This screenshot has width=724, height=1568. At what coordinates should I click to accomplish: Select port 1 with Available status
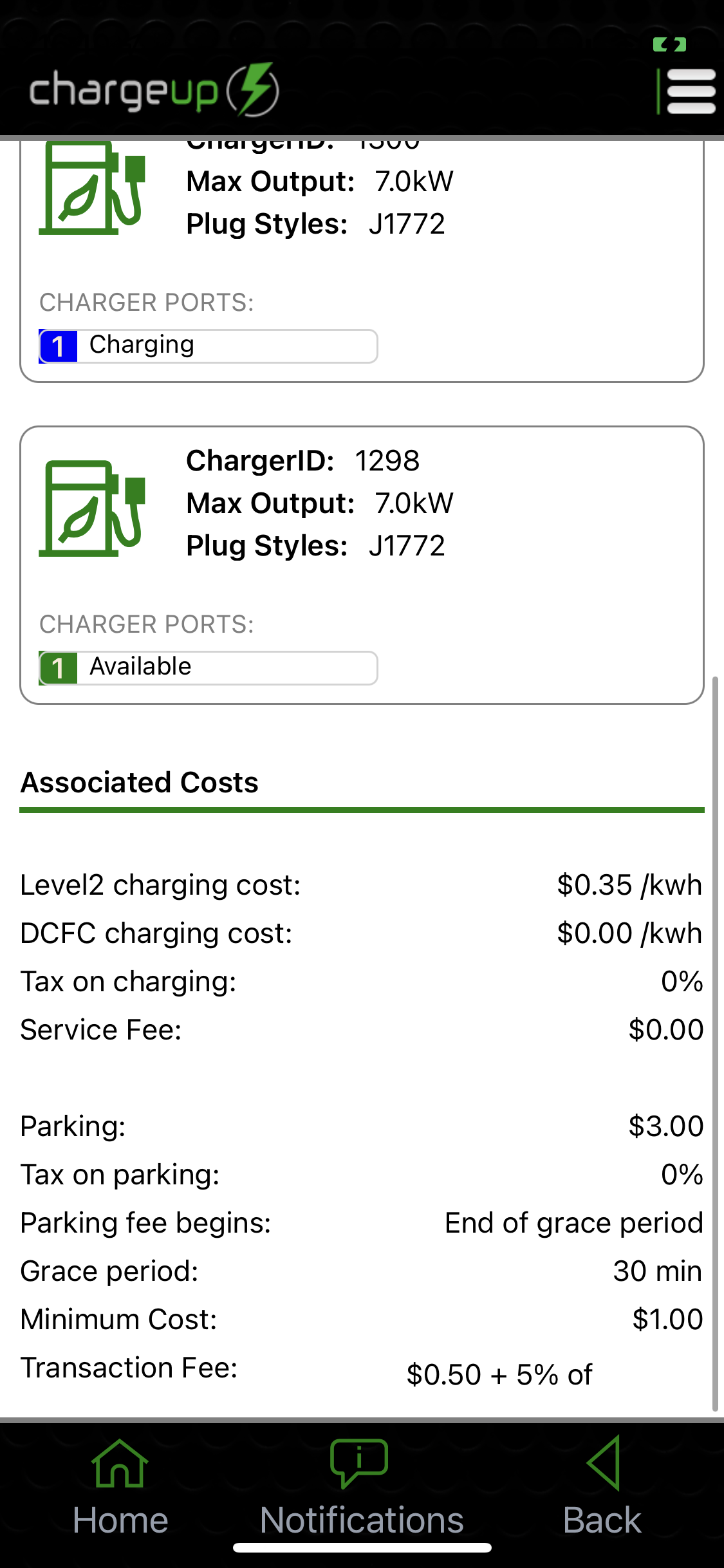[x=208, y=667]
